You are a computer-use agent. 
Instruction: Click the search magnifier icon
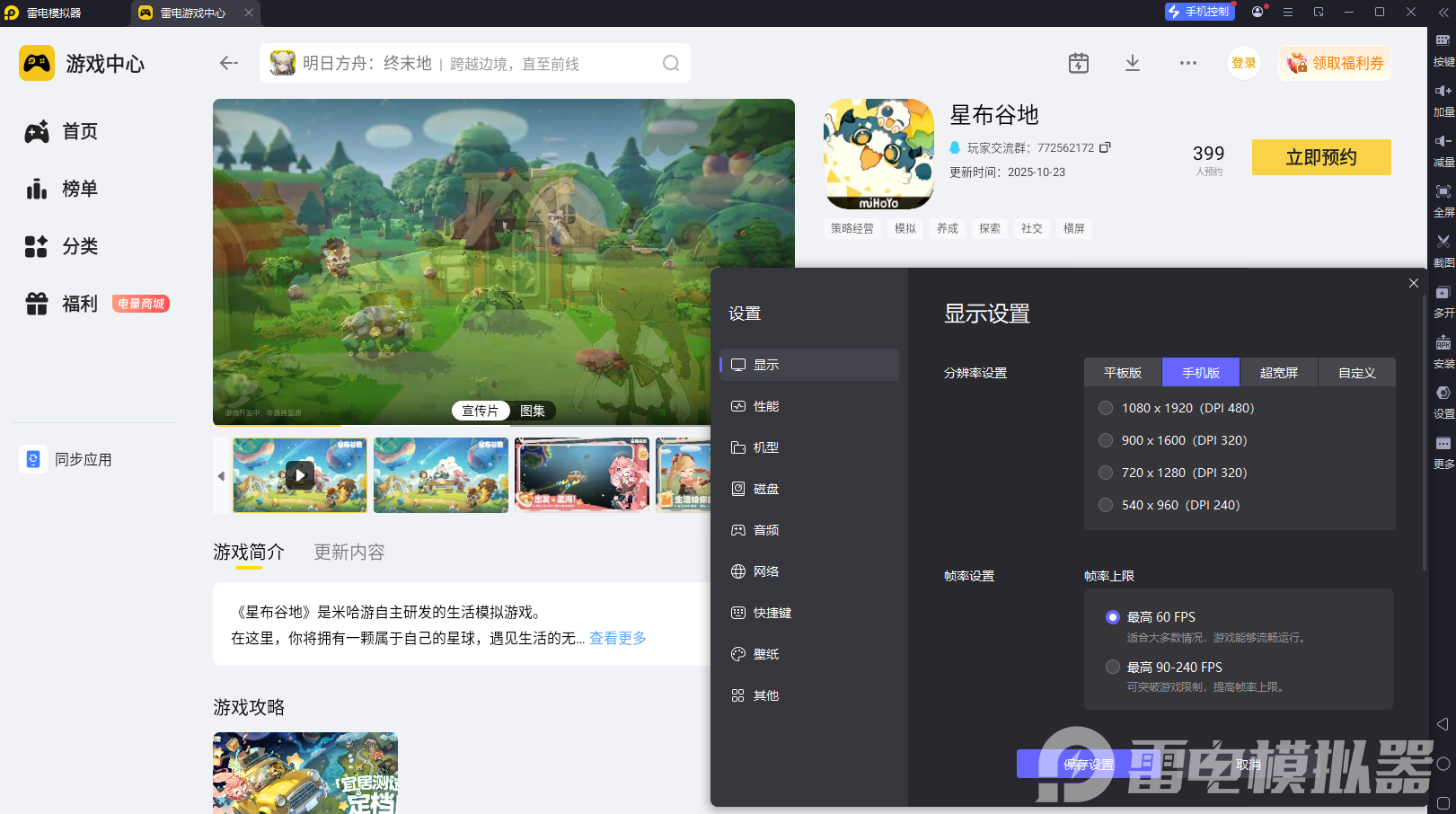[x=671, y=63]
